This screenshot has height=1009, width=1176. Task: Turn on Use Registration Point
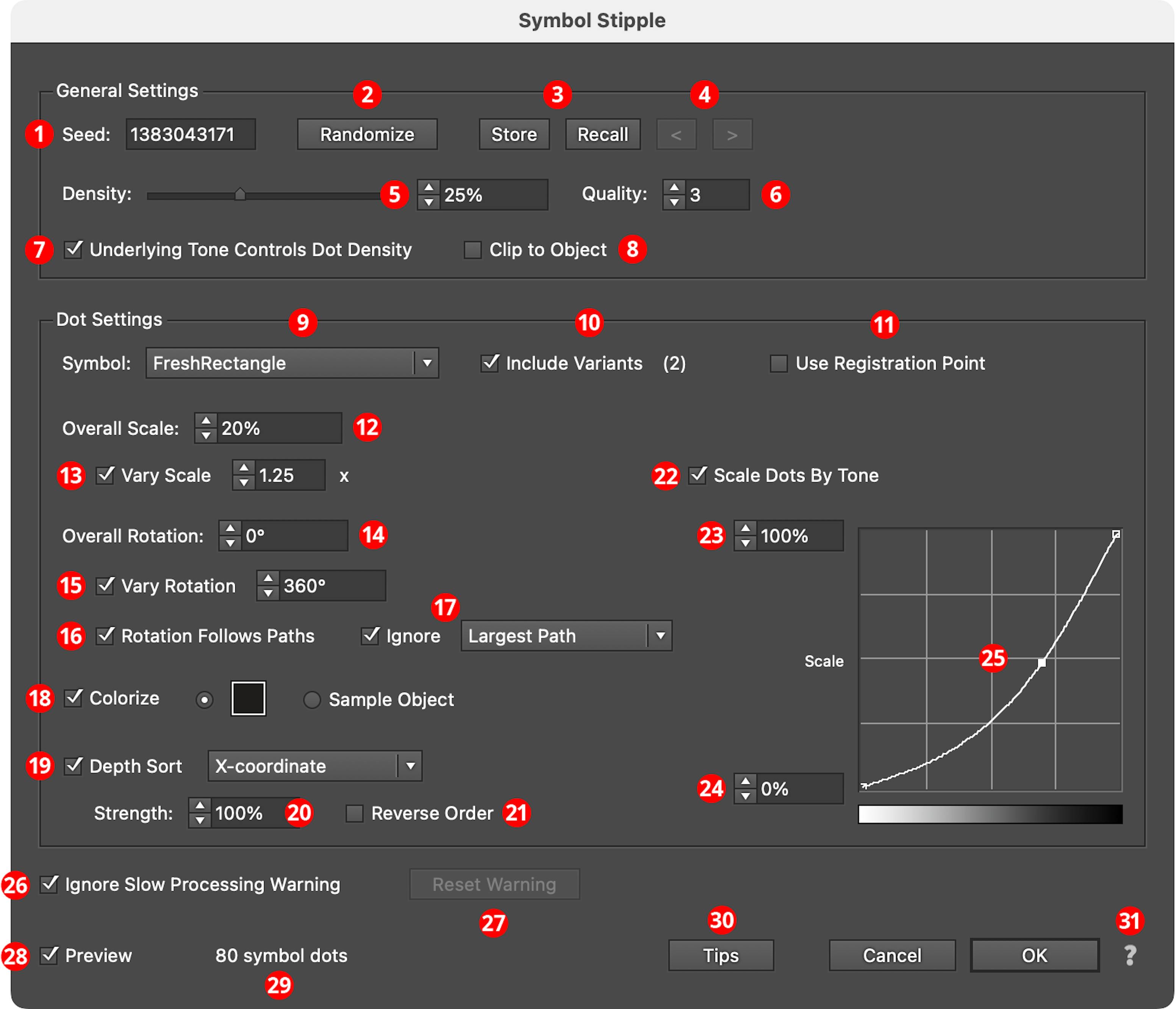click(x=778, y=363)
